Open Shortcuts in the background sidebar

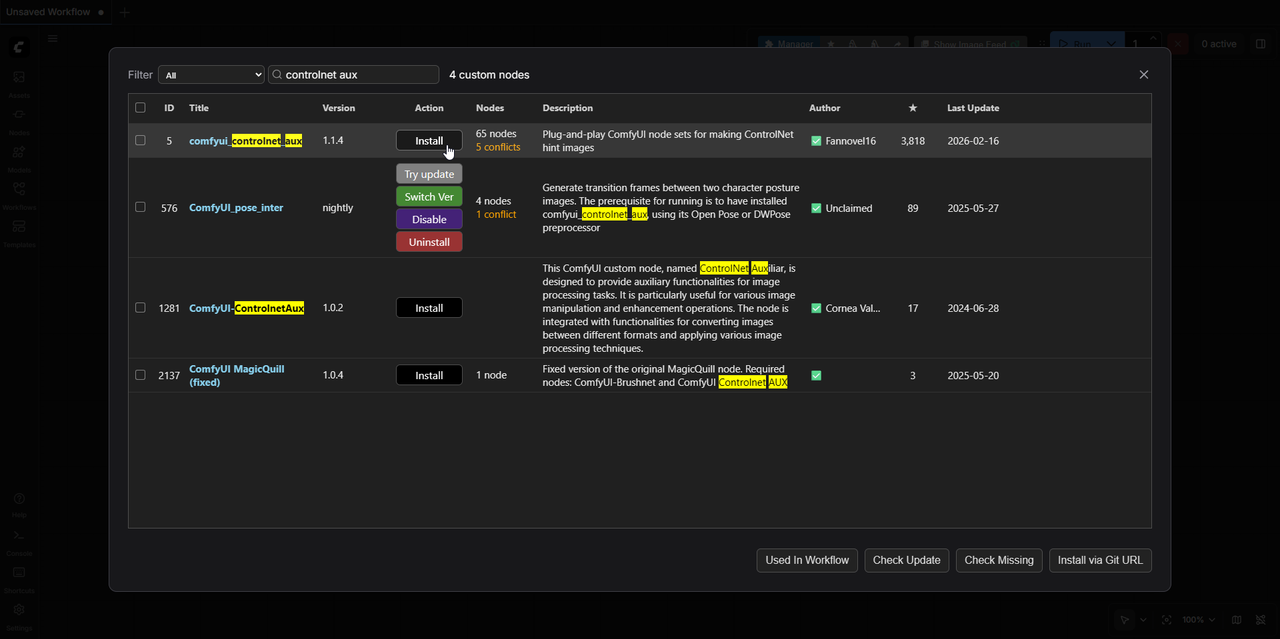coord(19,579)
